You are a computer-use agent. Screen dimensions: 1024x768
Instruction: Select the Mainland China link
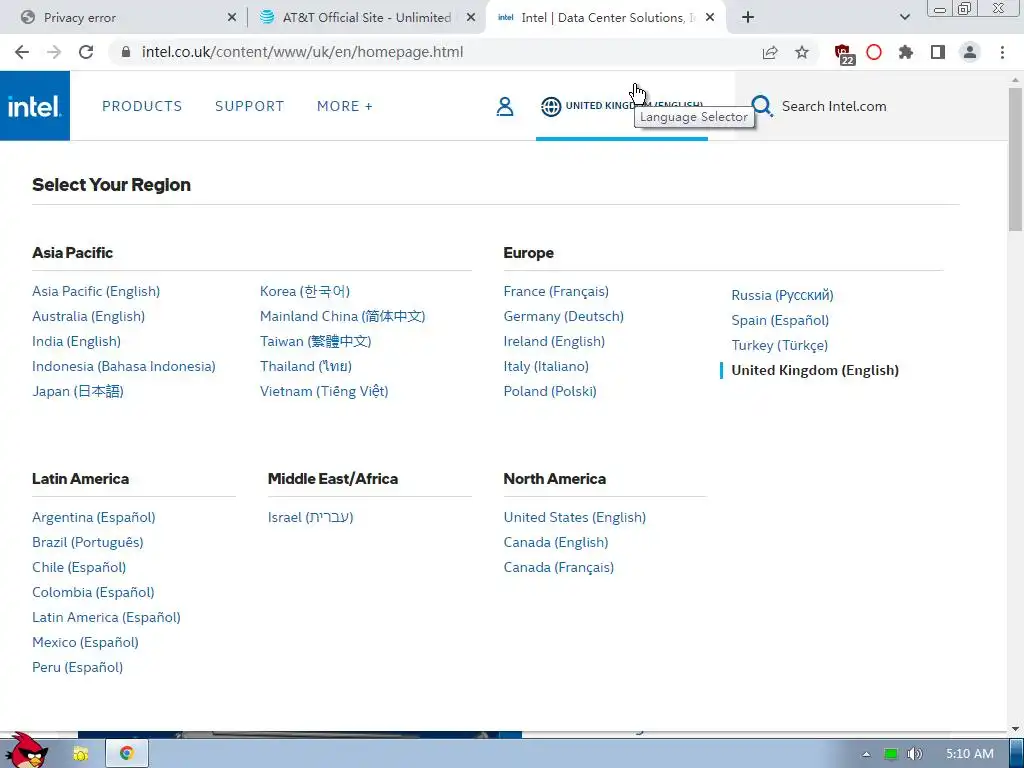point(342,316)
